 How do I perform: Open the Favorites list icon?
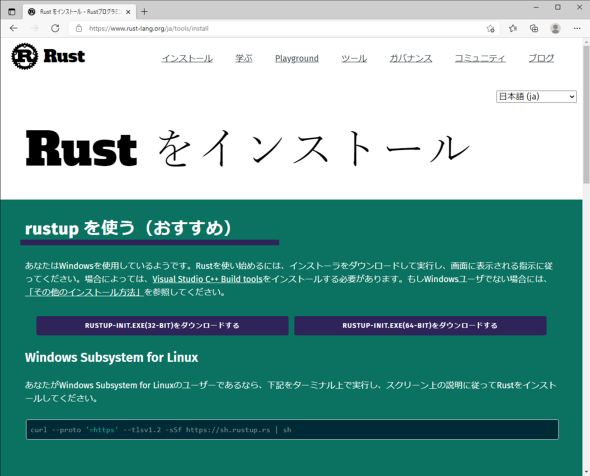tap(513, 28)
